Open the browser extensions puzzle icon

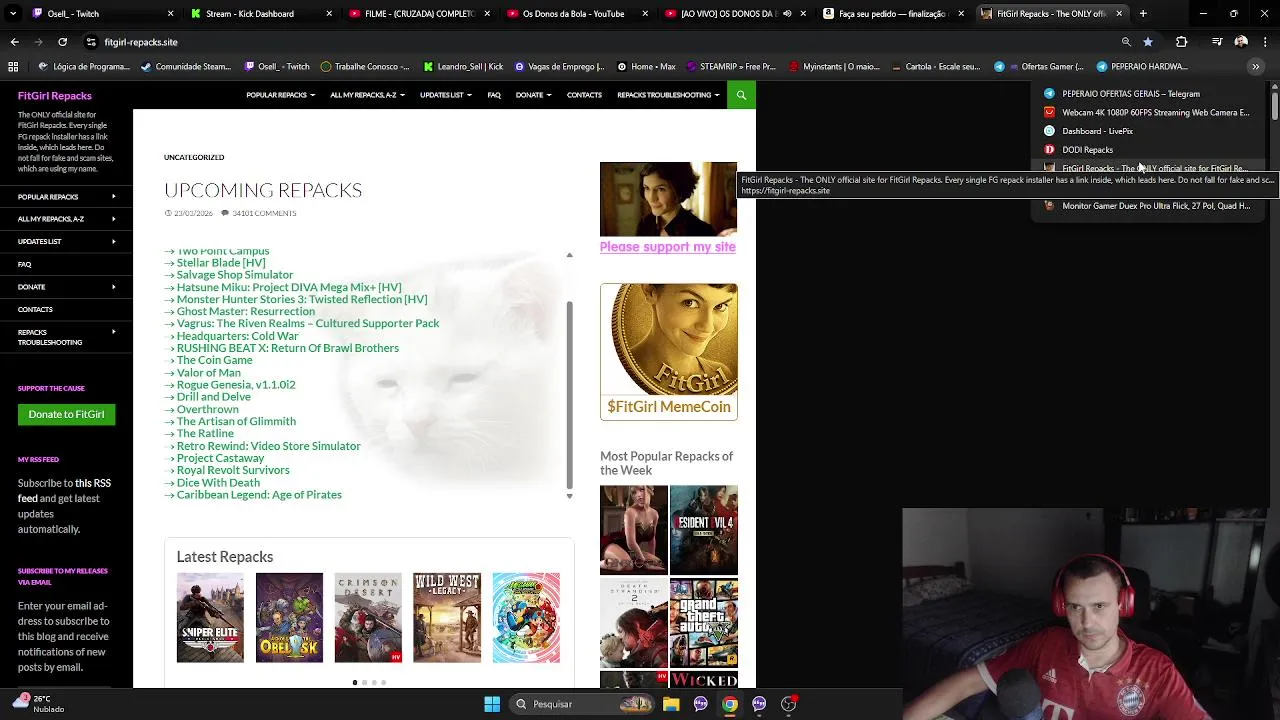1182,42
